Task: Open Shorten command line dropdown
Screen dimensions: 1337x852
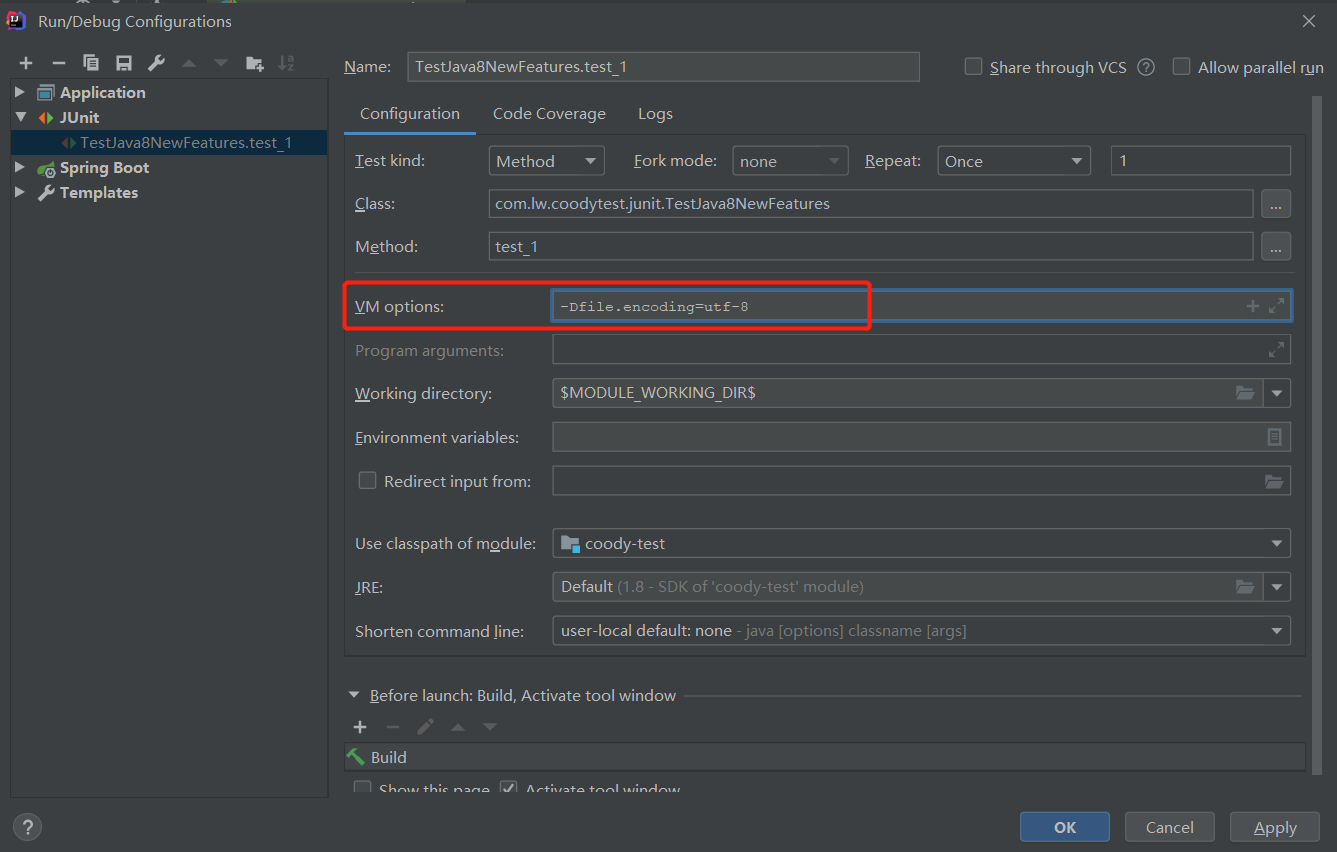Action: [x=921, y=631]
